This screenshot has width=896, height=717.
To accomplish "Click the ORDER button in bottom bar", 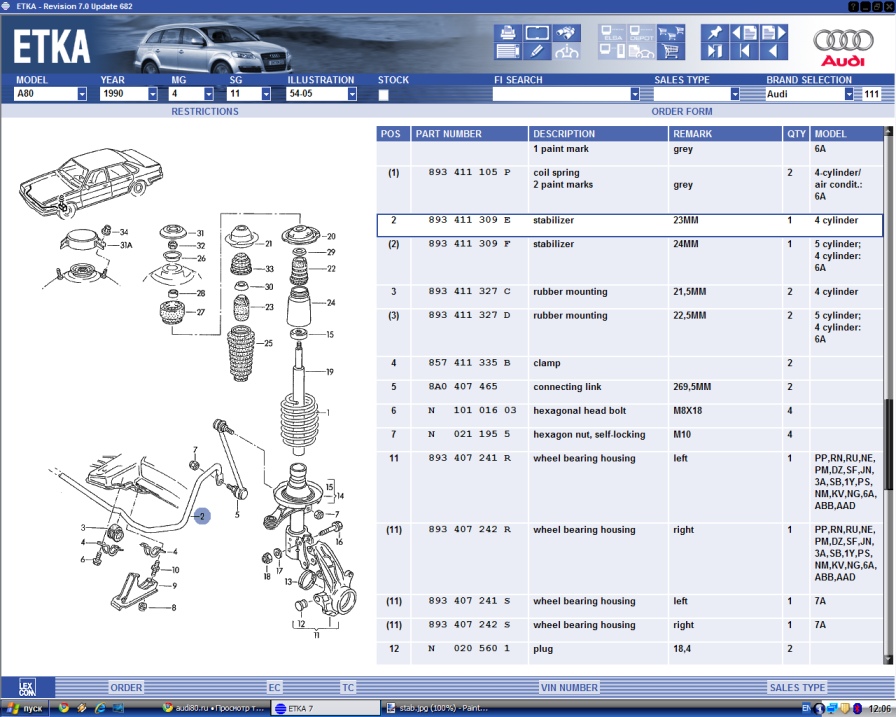I will tap(126, 688).
